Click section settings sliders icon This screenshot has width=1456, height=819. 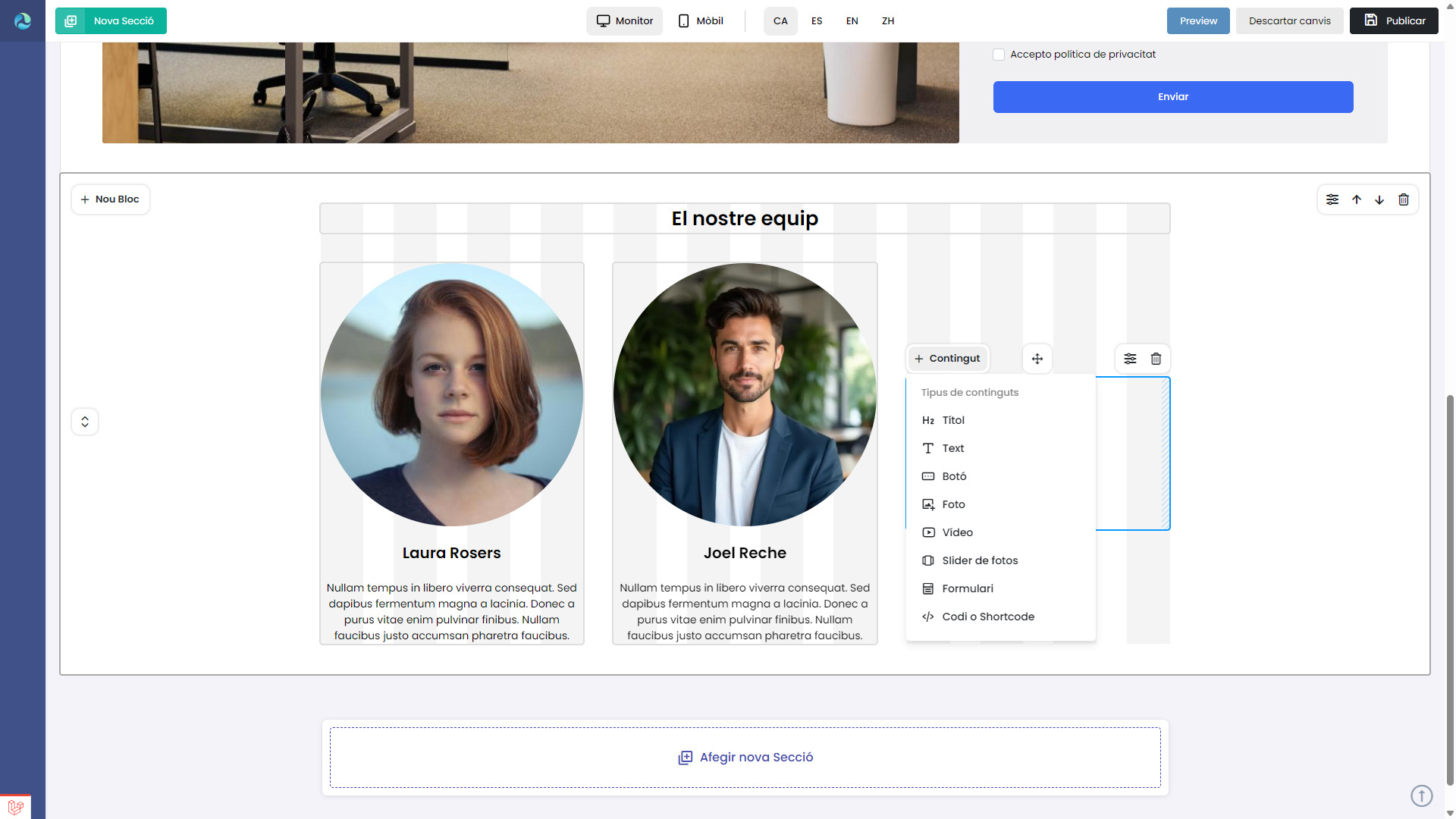pos(1332,199)
